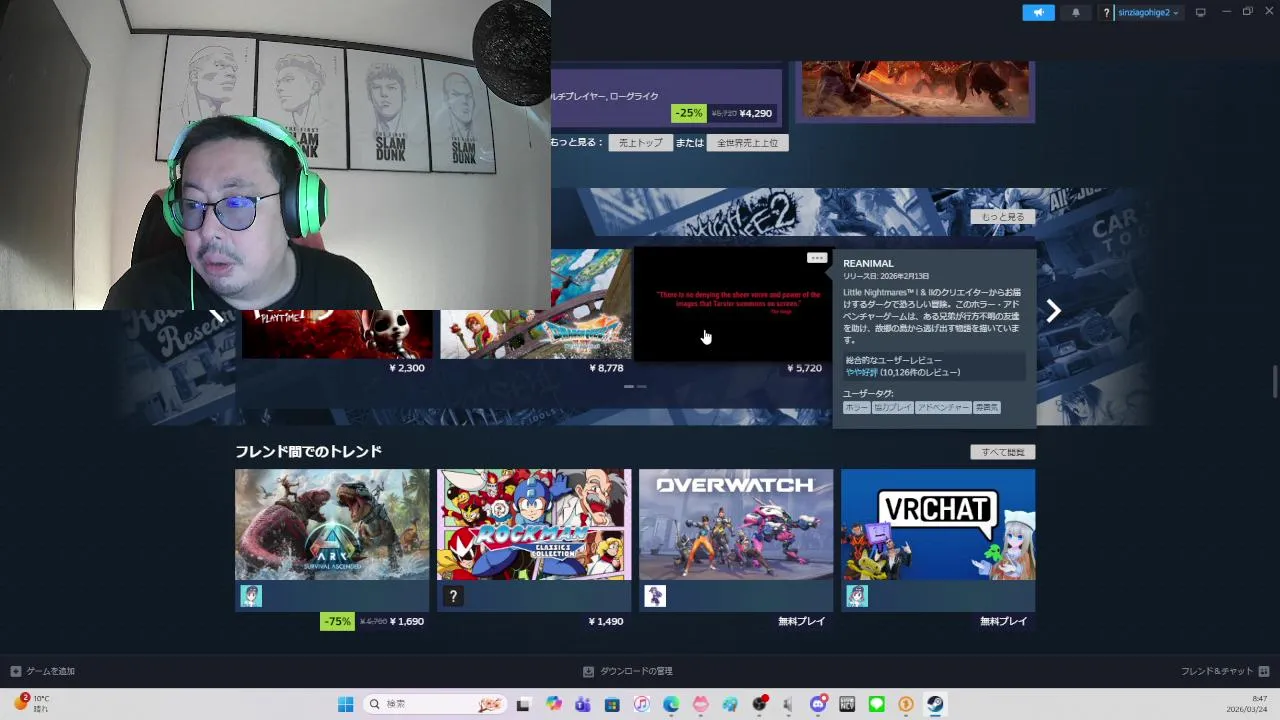Open Windows Start menu
Screen dimensions: 1280x720
345,704
